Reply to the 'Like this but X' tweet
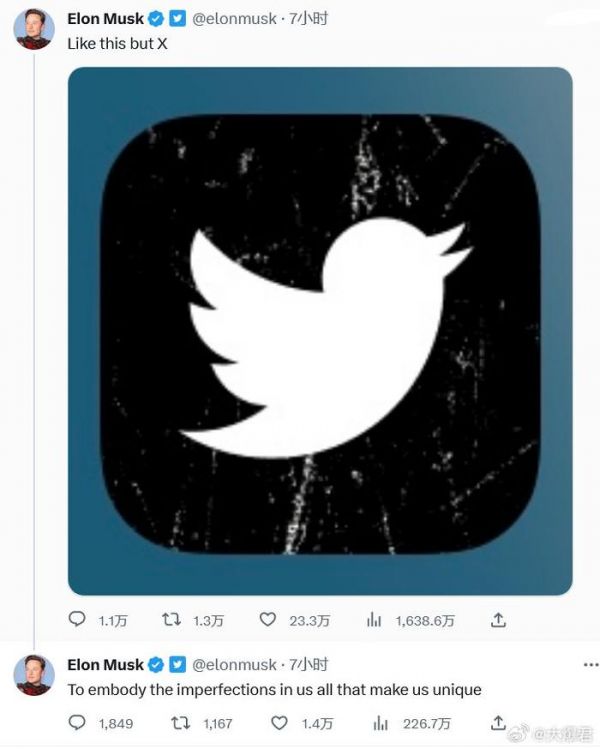This screenshot has width=600, height=749. click(x=77, y=620)
